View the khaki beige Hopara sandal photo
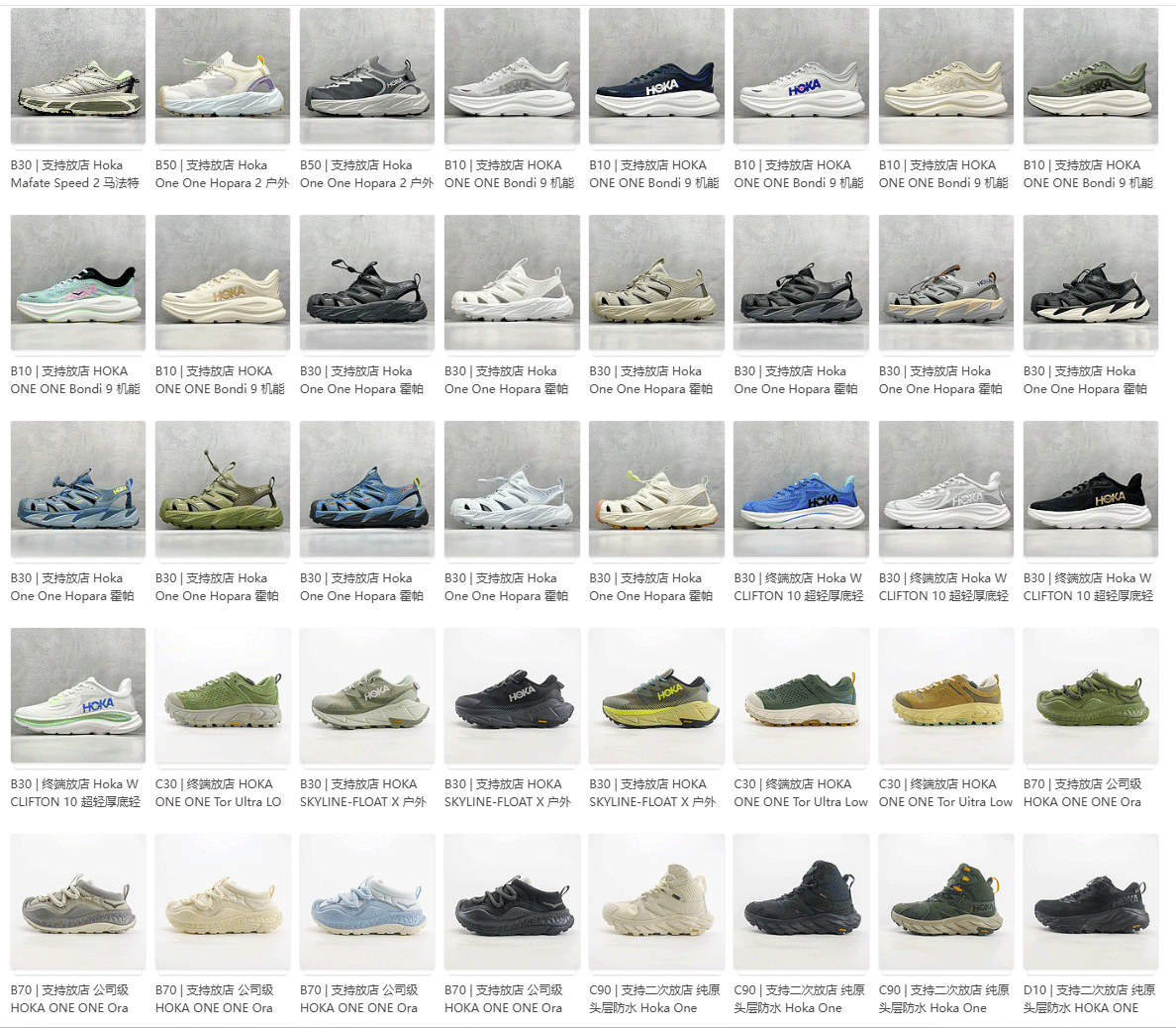 tap(657, 282)
